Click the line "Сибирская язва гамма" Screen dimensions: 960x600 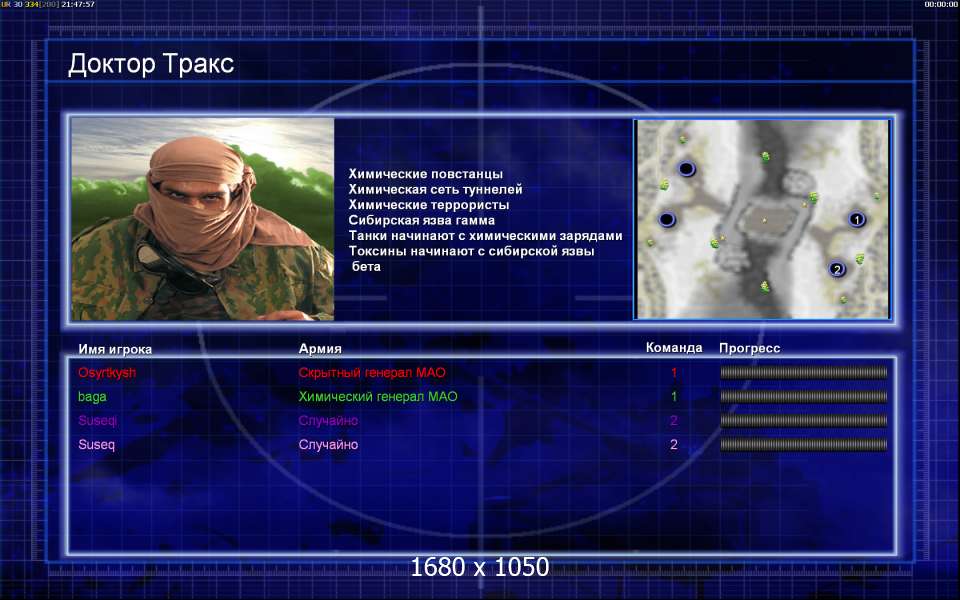pyautogui.click(x=421, y=220)
